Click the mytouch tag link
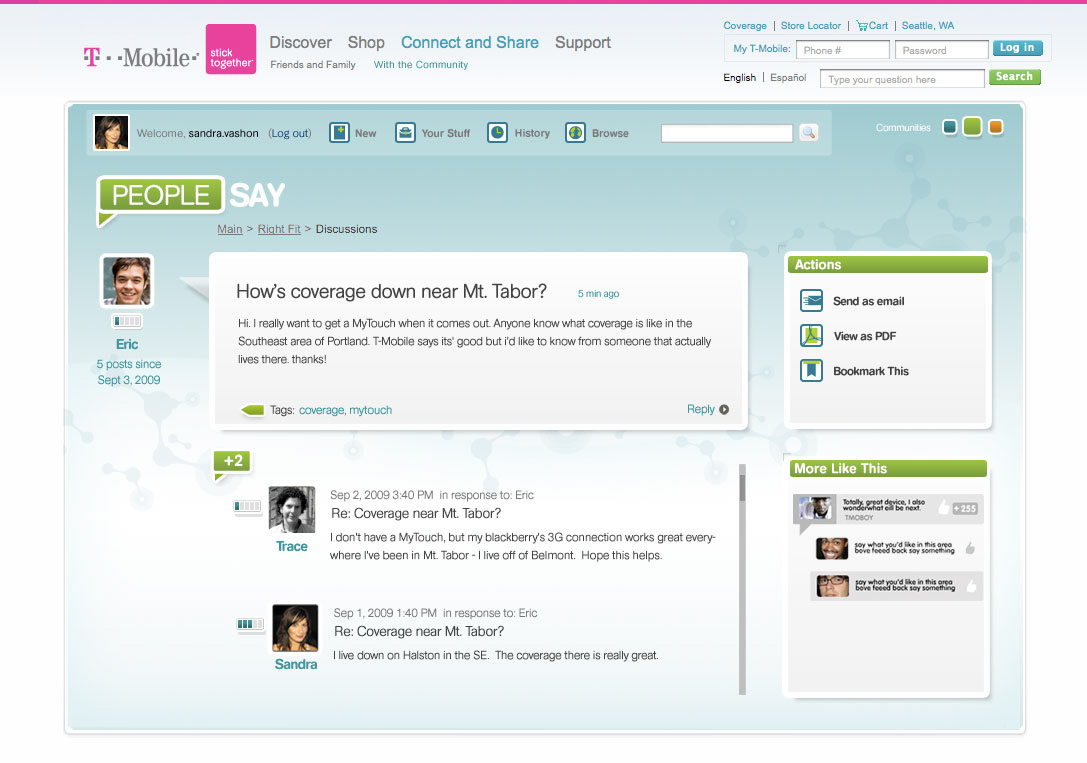This screenshot has height=763, width=1087. coord(370,410)
